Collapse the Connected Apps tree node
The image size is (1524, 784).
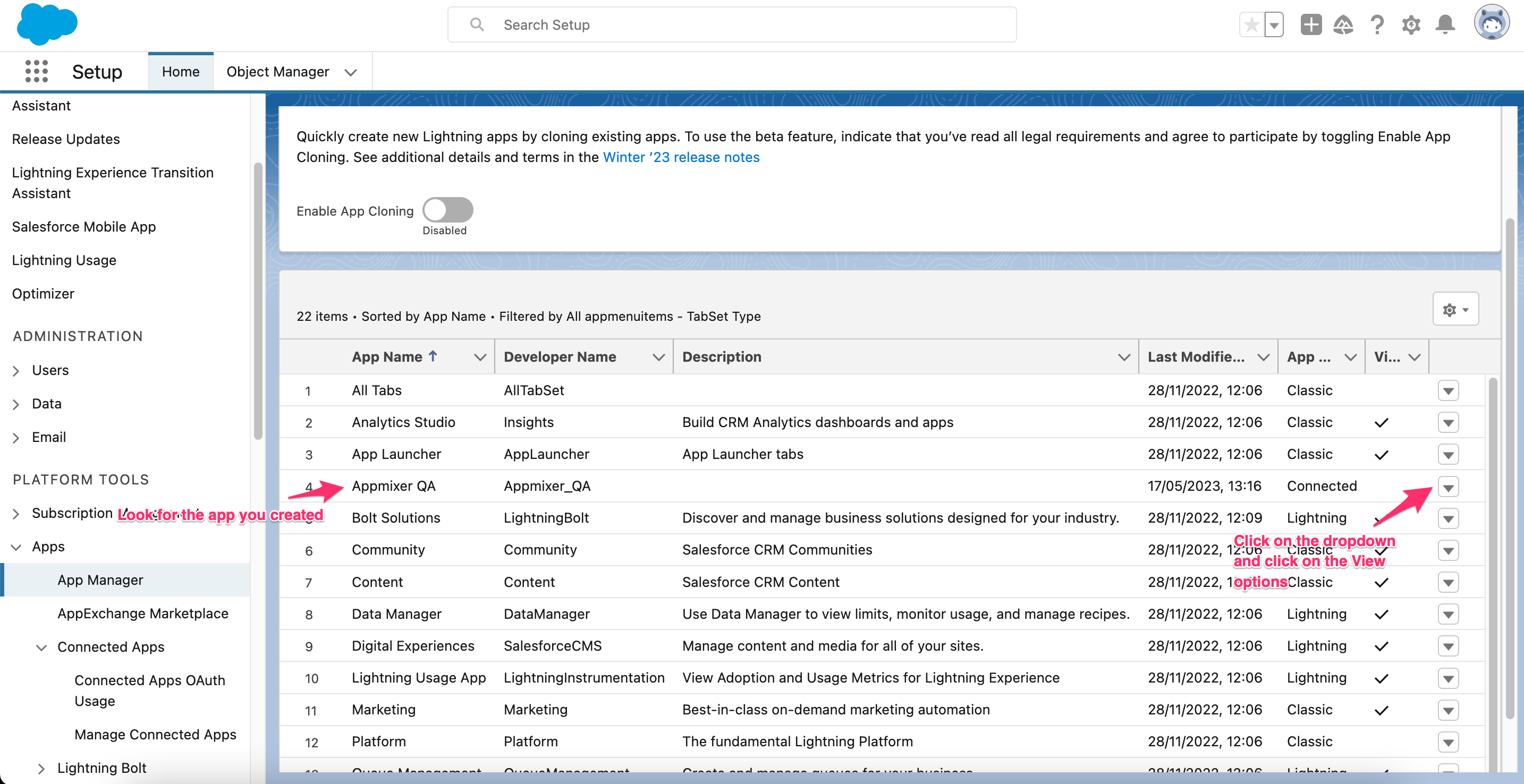point(41,647)
